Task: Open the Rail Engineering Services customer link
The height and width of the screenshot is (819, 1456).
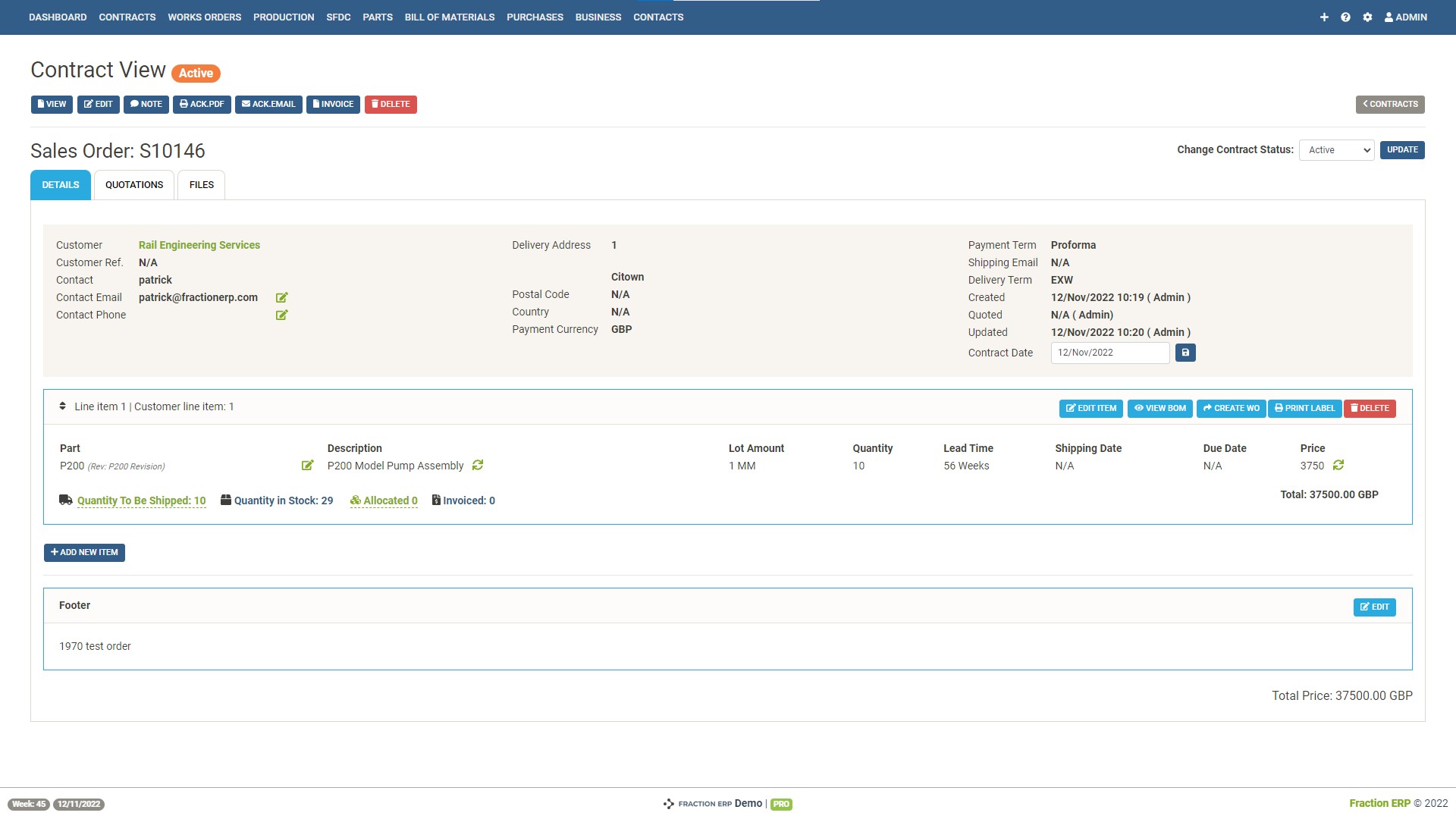Action: coord(199,244)
